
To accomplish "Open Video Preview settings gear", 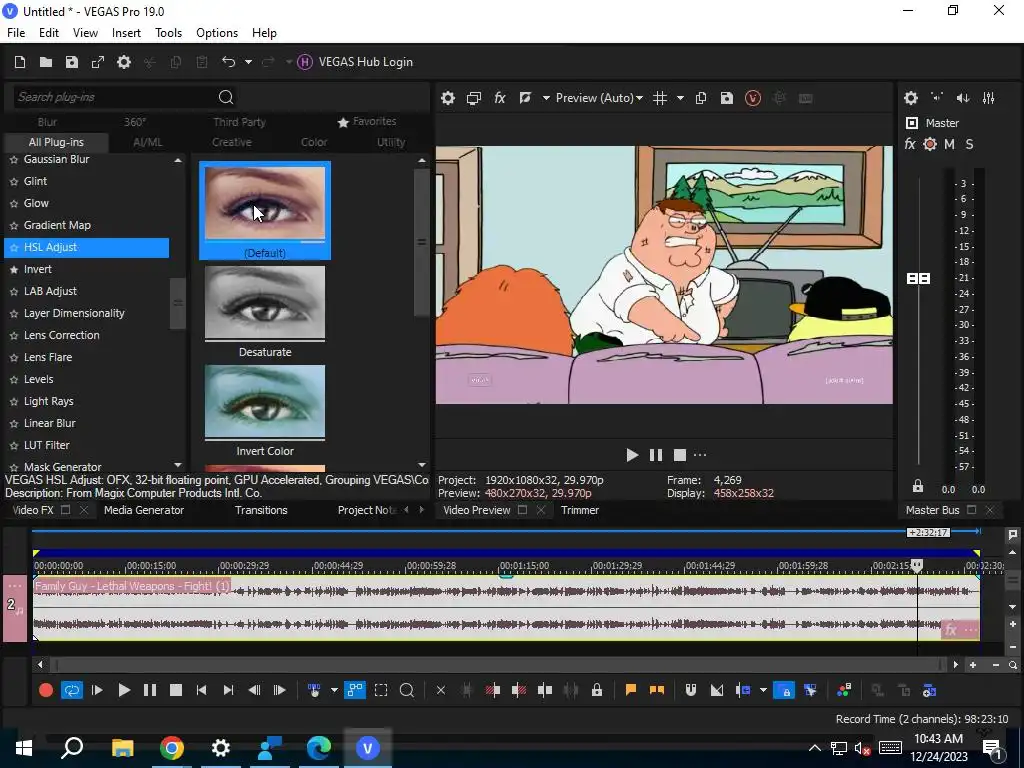I will click(448, 99).
